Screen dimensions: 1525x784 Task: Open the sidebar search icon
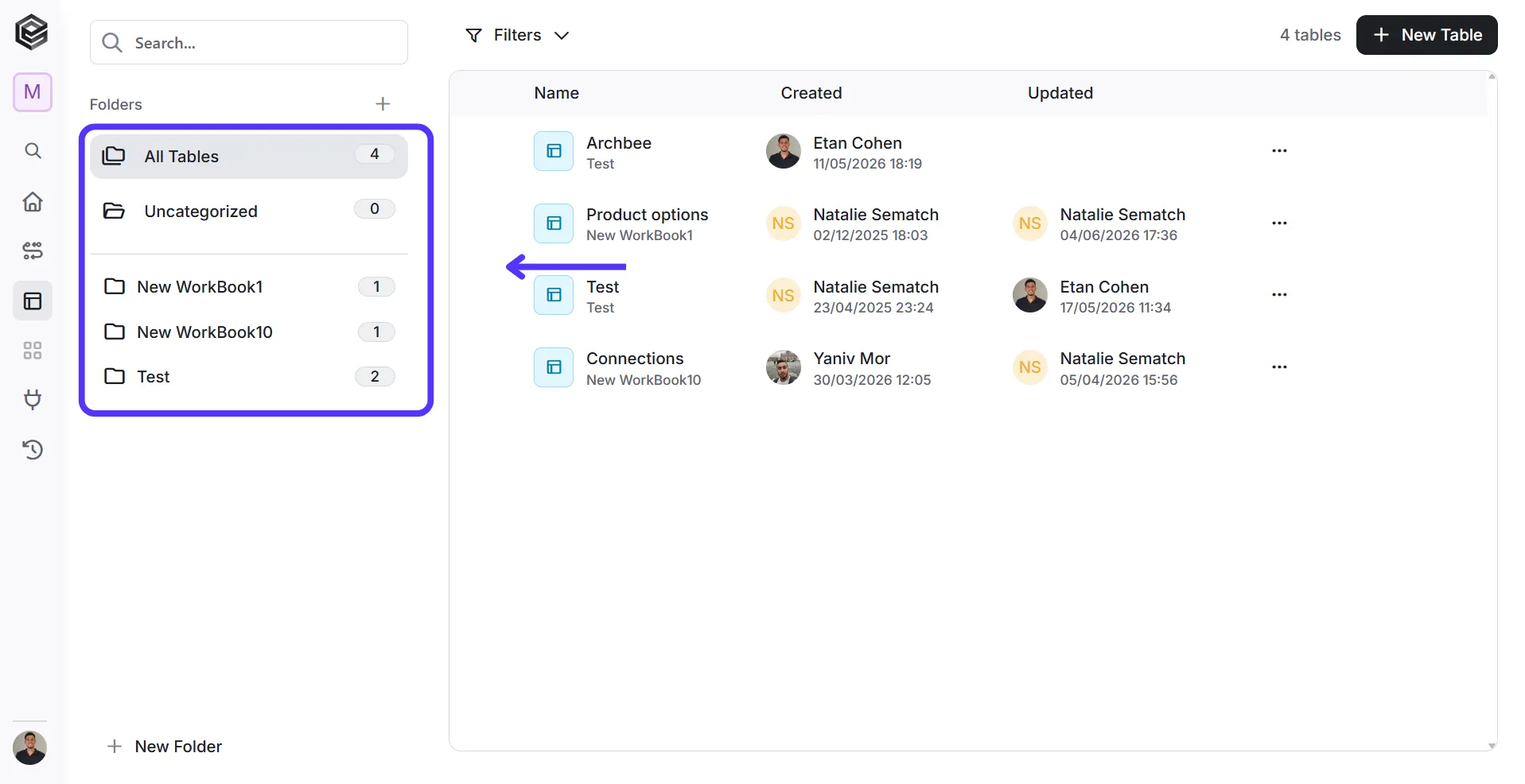tap(33, 150)
